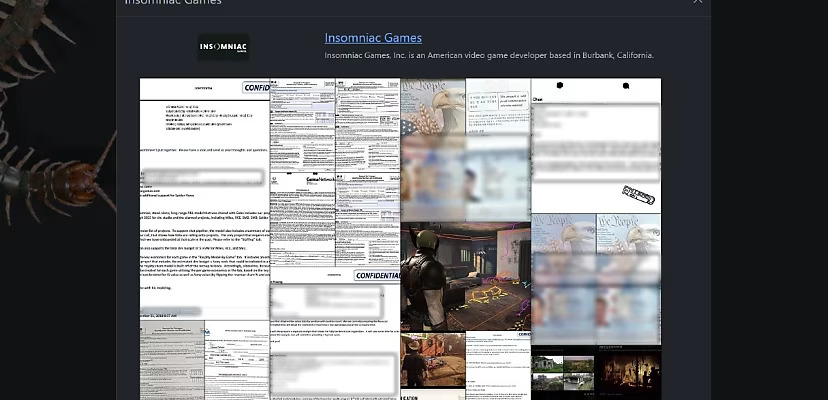
Task: Open the cowboy hat character screenshot
Action: tap(432, 360)
